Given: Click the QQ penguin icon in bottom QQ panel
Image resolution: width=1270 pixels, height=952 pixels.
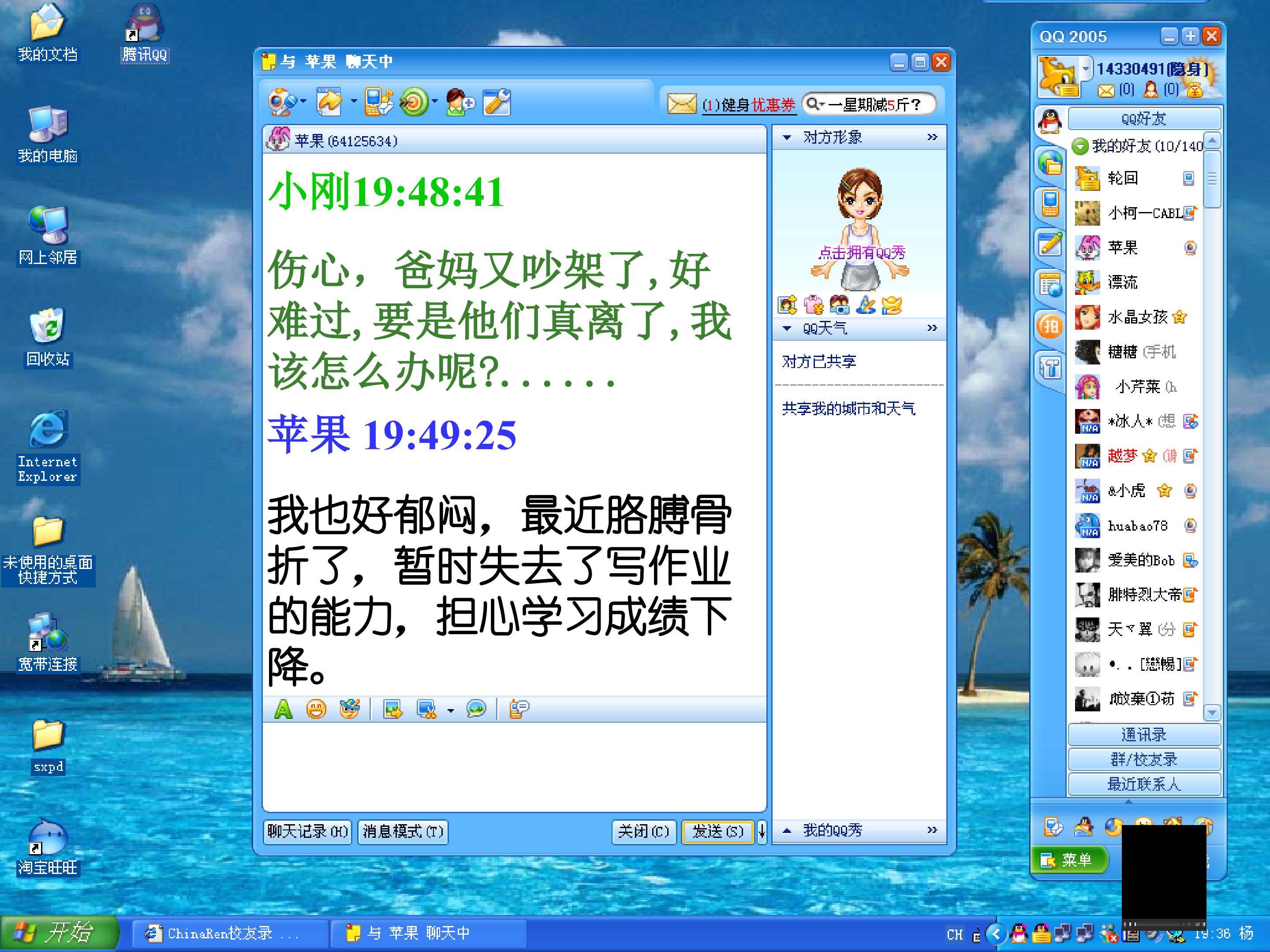Looking at the screenshot, I should [x=1083, y=827].
